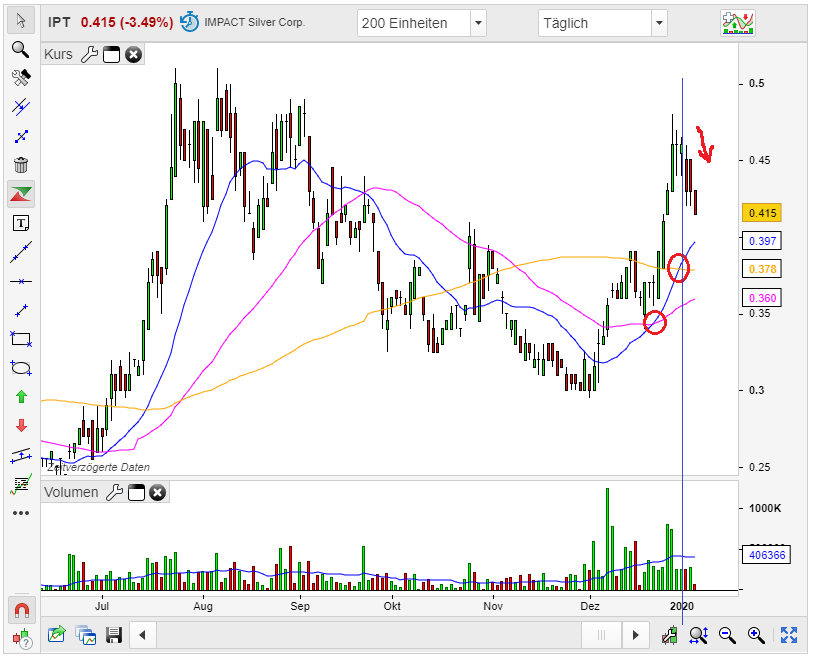
Task: Open more drawing tools ellipsis
Action: click(x=21, y=513)
